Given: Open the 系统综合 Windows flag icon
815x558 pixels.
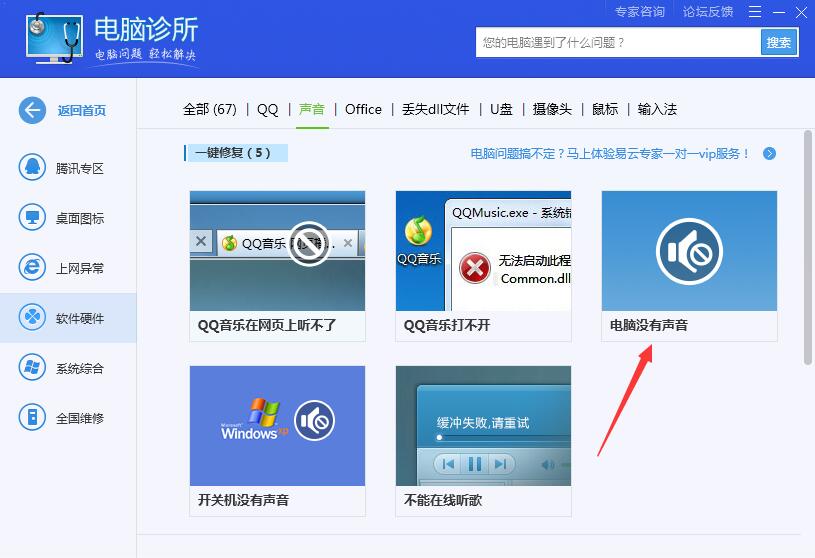Looking at the screenshot, I should [32, 367].
